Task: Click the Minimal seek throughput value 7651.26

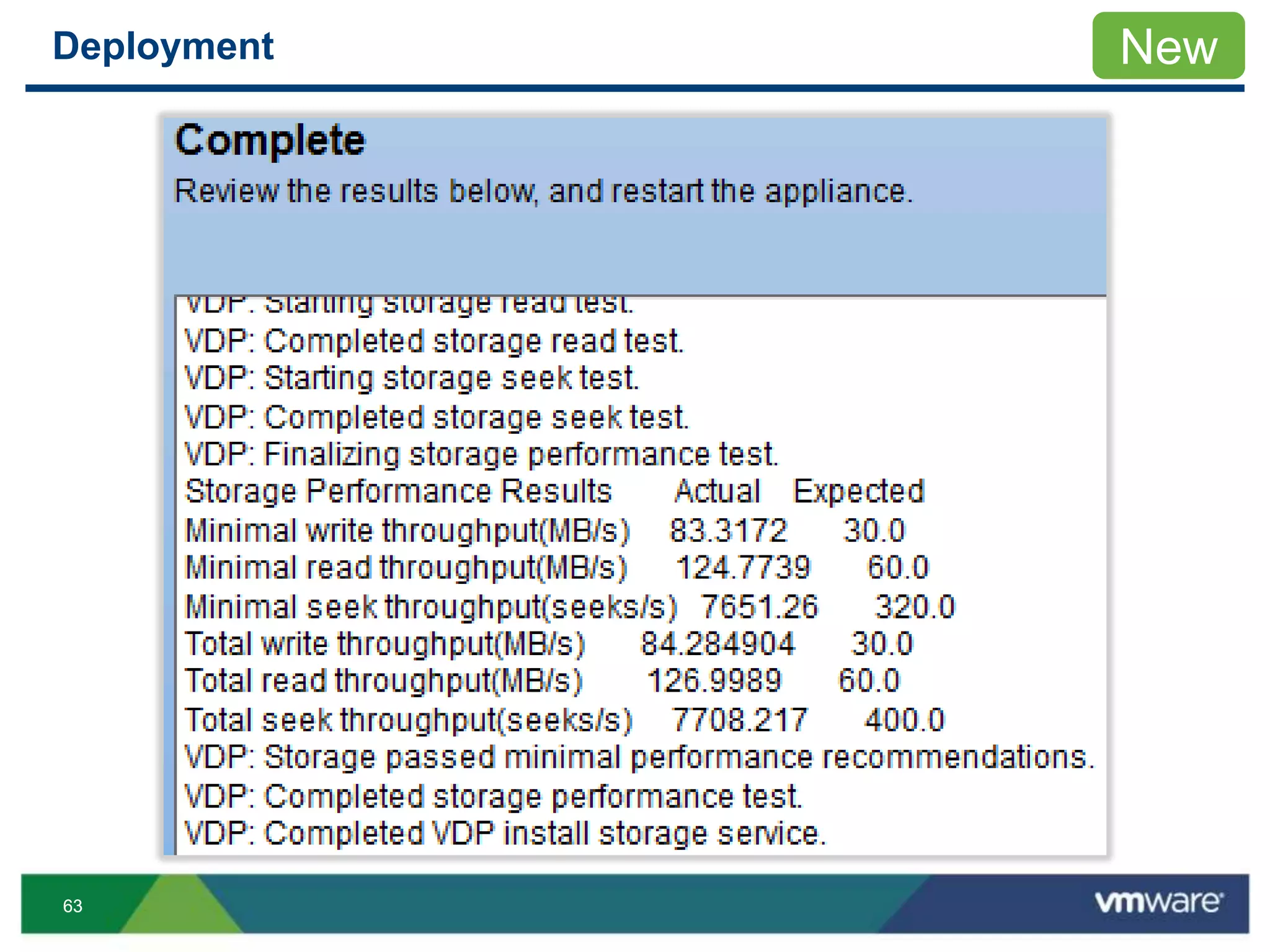Action: [x=760, y=607]
